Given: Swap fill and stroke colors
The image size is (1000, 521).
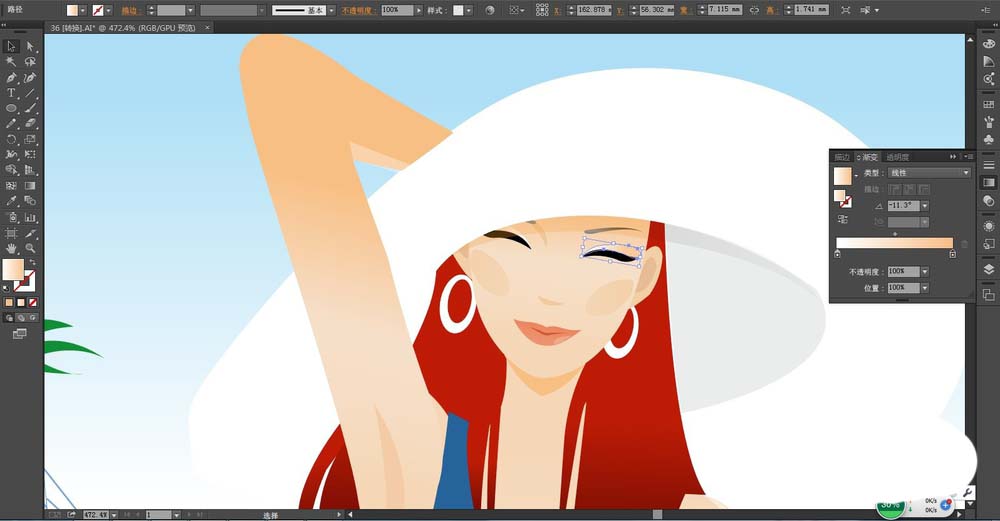Looking at the screenshot, I should click(x=32, y=262).
